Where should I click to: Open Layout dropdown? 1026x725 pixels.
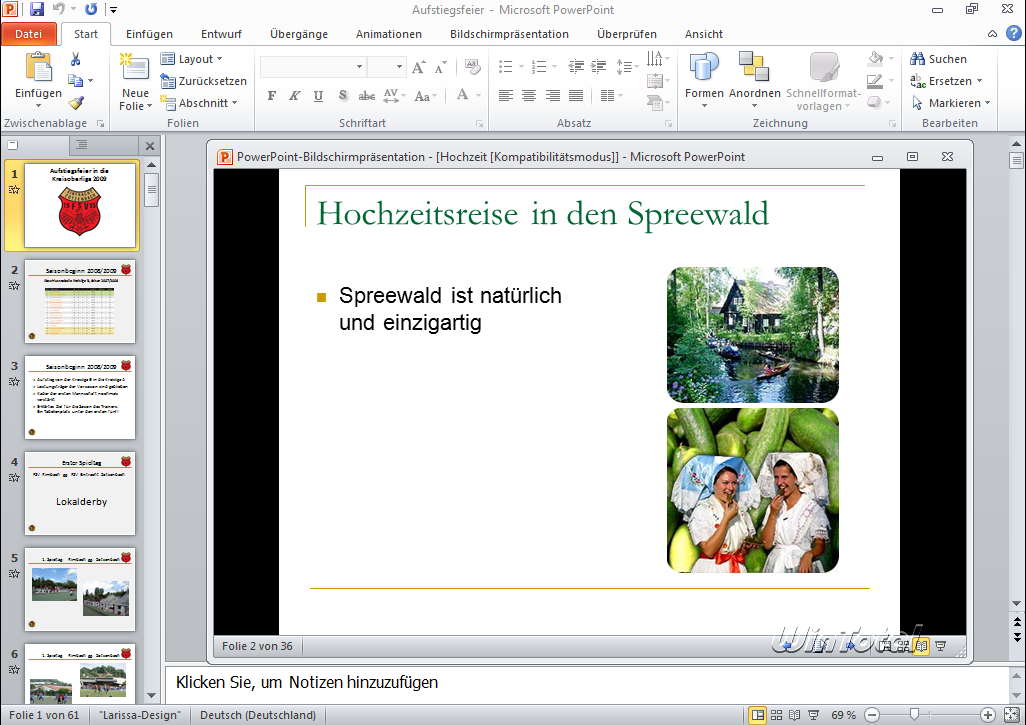point(192,59)
